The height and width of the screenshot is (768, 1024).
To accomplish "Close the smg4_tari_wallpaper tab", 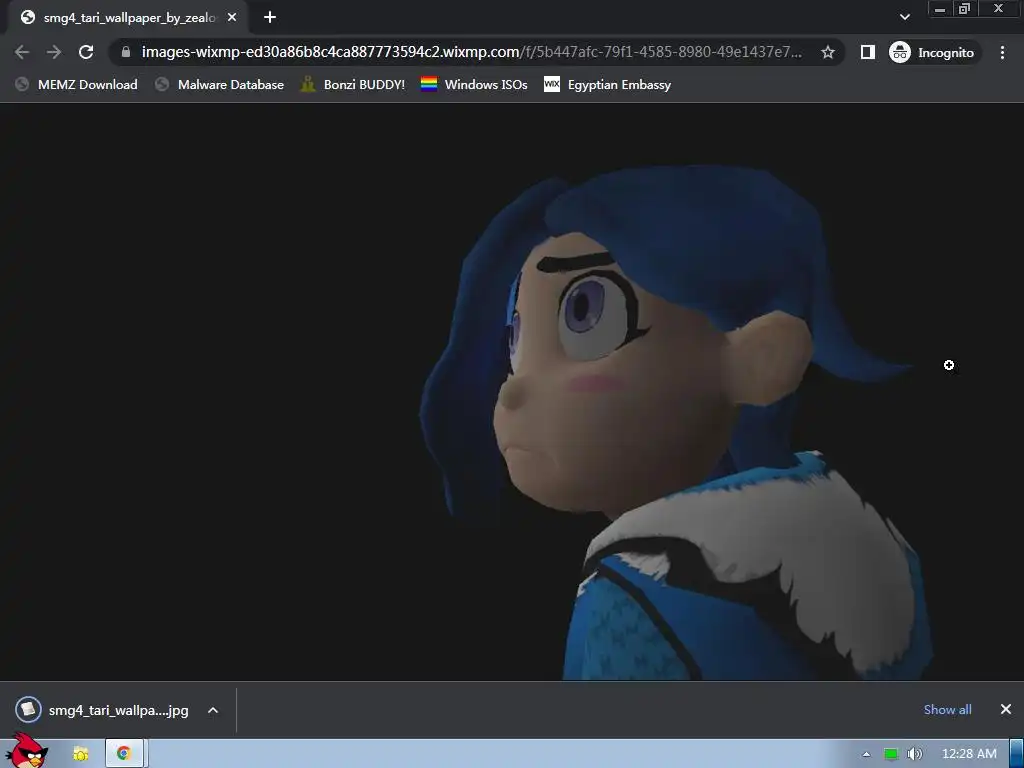I will (232, 18).
